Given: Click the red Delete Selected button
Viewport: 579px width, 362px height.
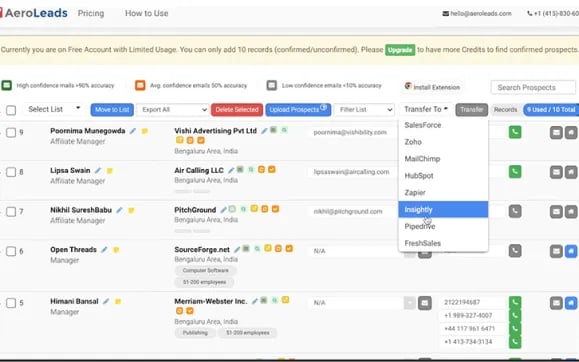Looking at the screenshot, I should [x=237, y=110].
